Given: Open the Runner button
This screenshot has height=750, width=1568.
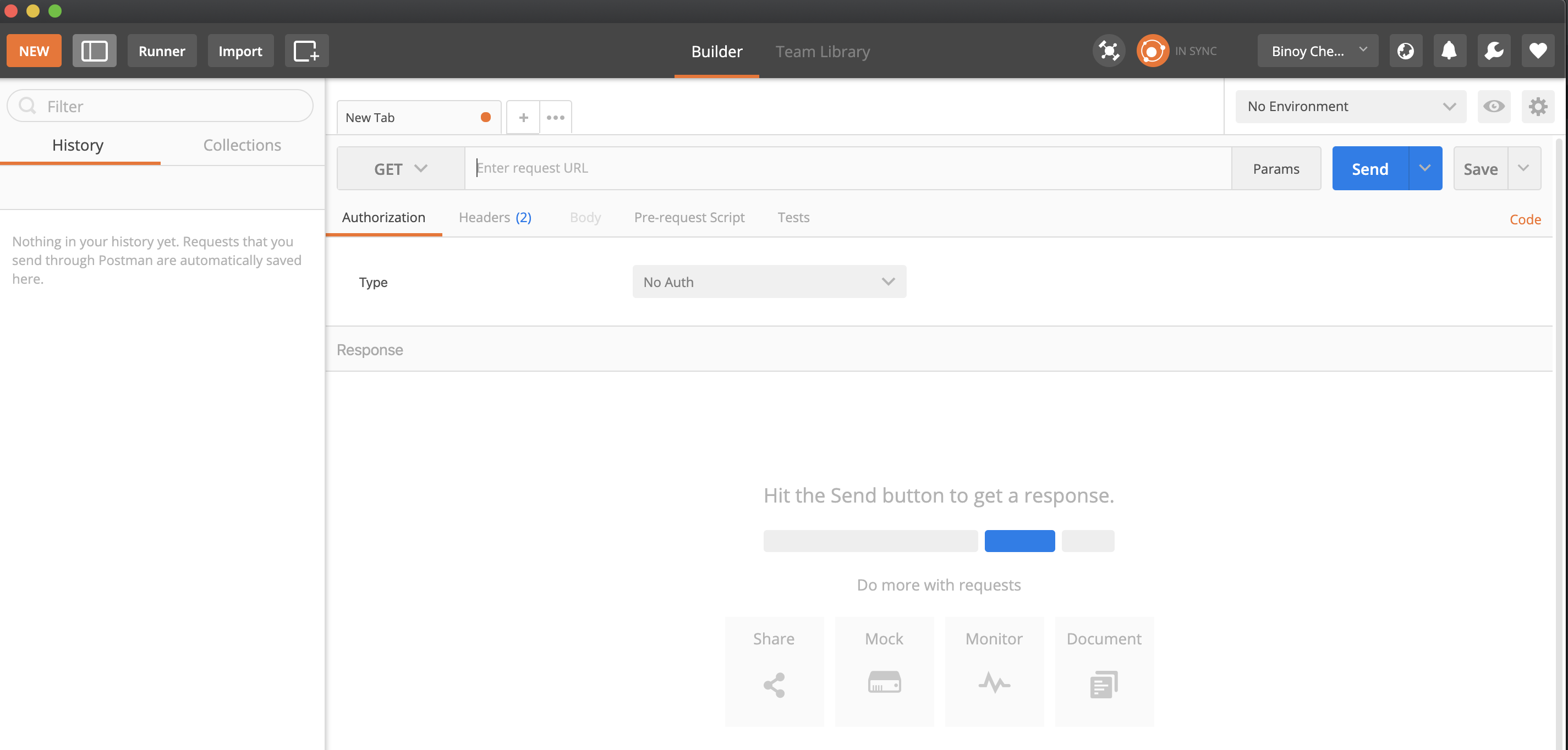Looking at the screenshot, I should click(x=162, y=51).
